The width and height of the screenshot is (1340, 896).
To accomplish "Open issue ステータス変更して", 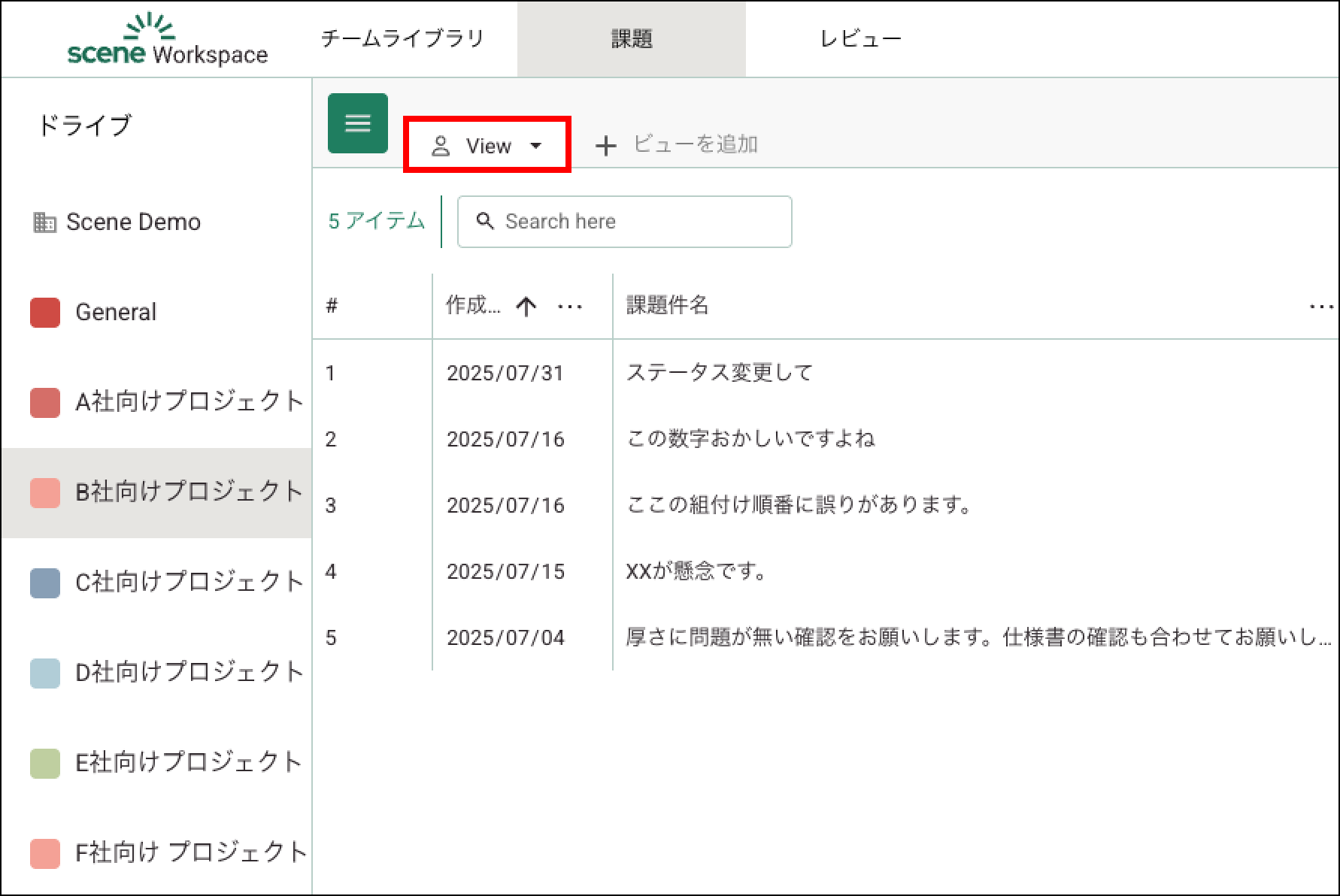I will 720,373.
